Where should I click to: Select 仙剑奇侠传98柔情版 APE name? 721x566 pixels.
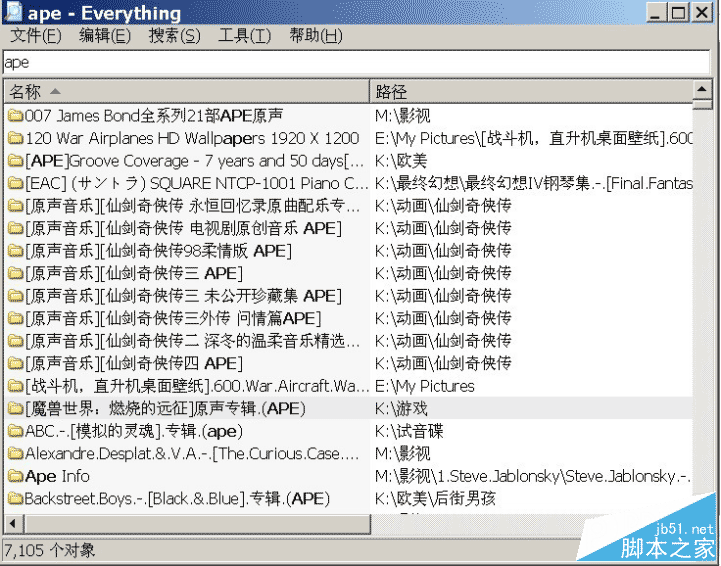pos(159,251)
